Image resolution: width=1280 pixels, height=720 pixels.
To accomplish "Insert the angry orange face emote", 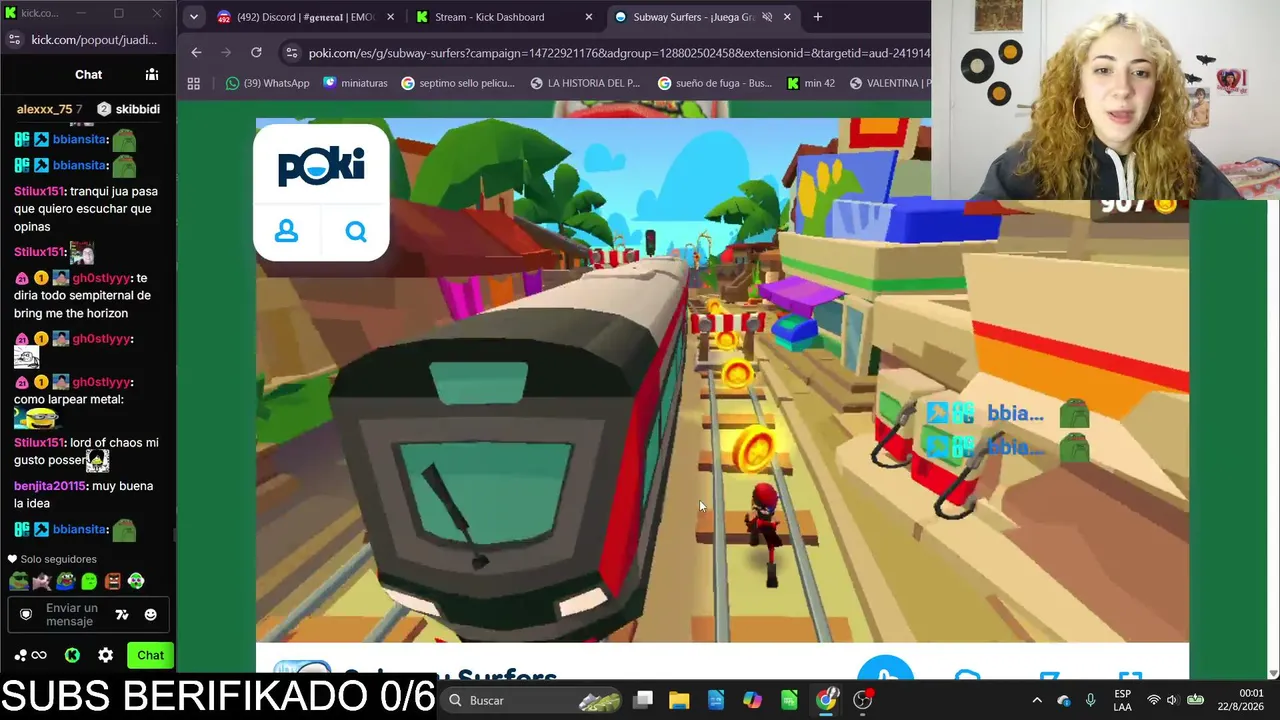I will (112, 581).
